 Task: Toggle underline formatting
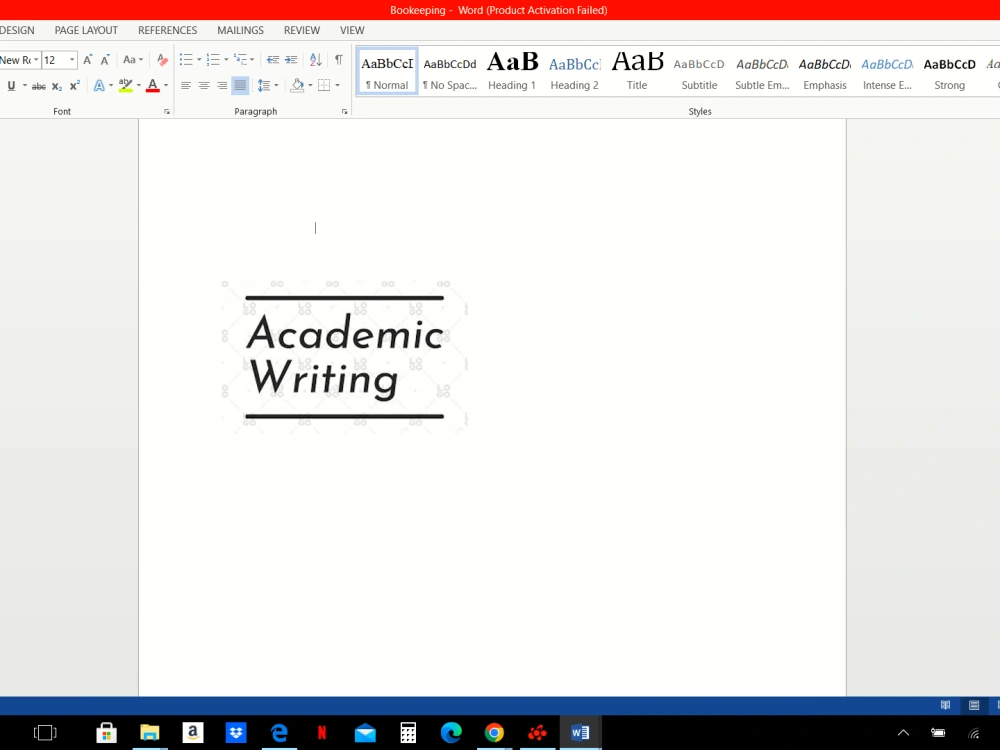(11, 85)
